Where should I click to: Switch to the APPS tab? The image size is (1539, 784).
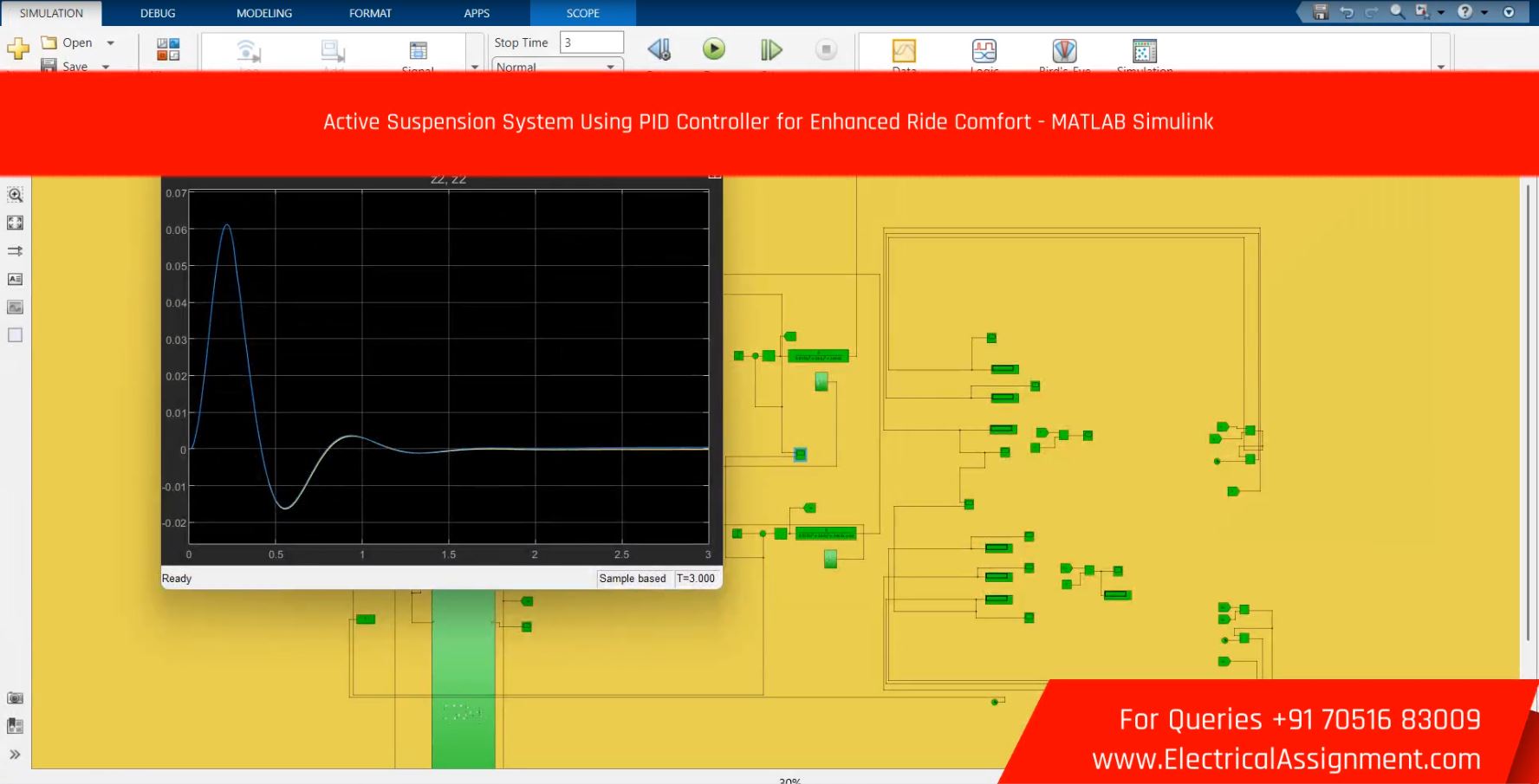[477, 13]
